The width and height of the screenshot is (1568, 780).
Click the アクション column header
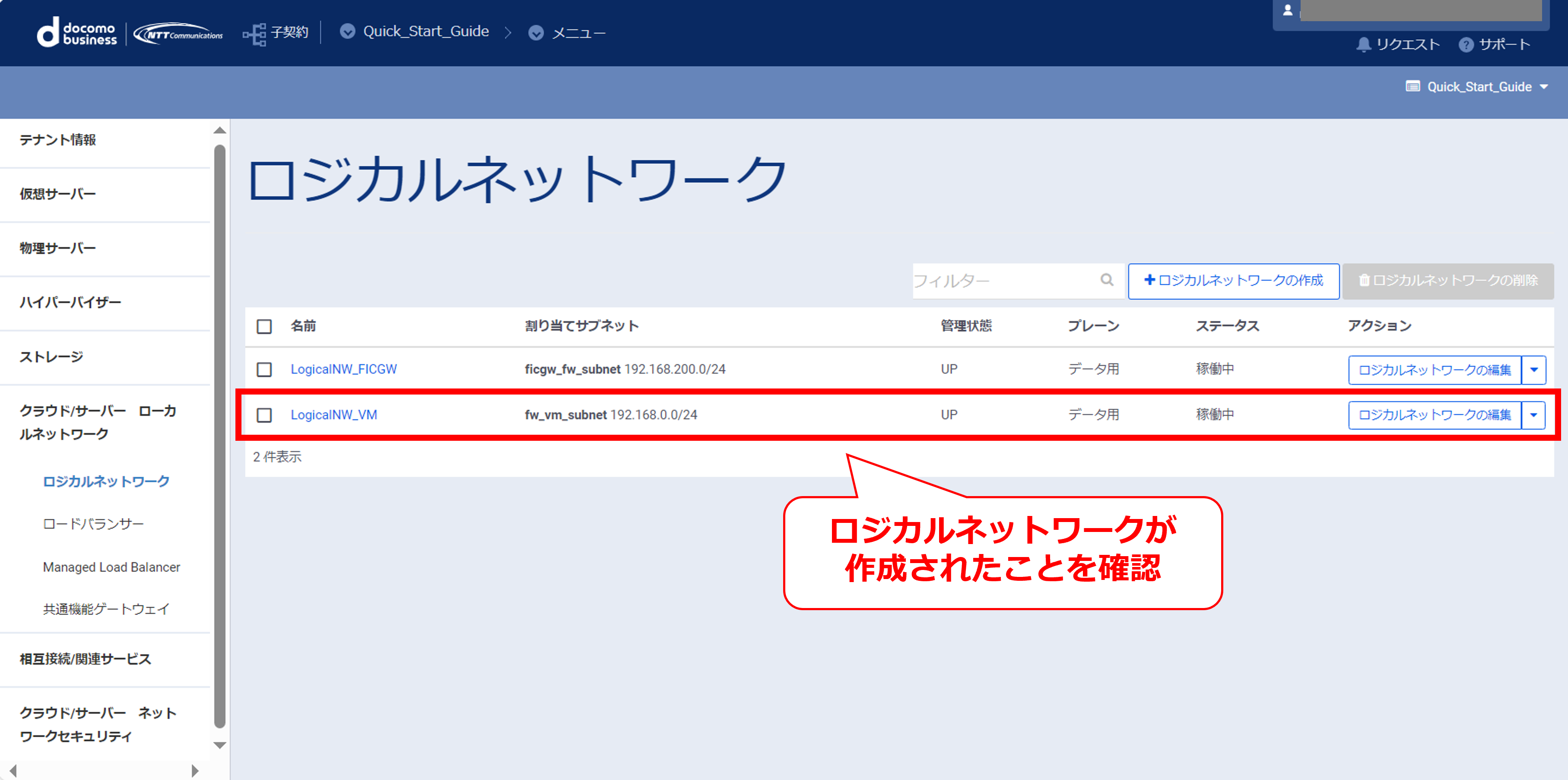1379,326
